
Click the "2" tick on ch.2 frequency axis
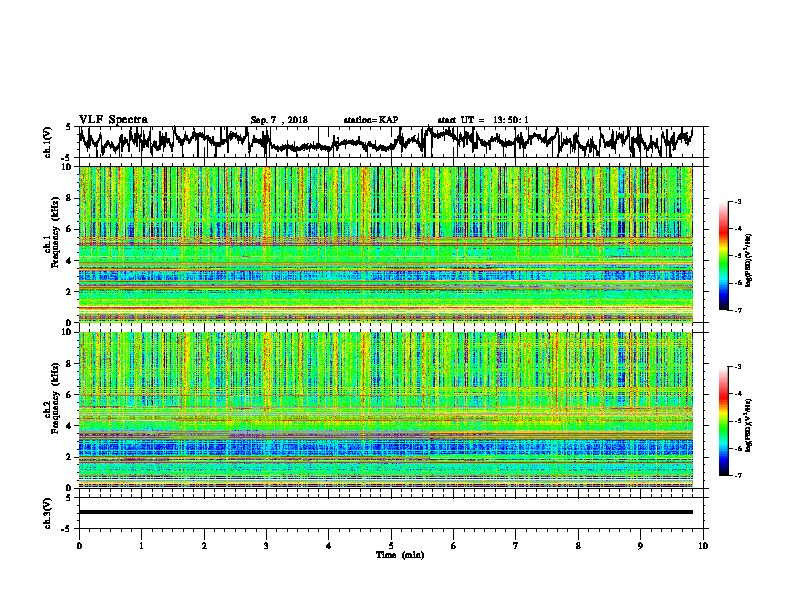coord(71,457)
